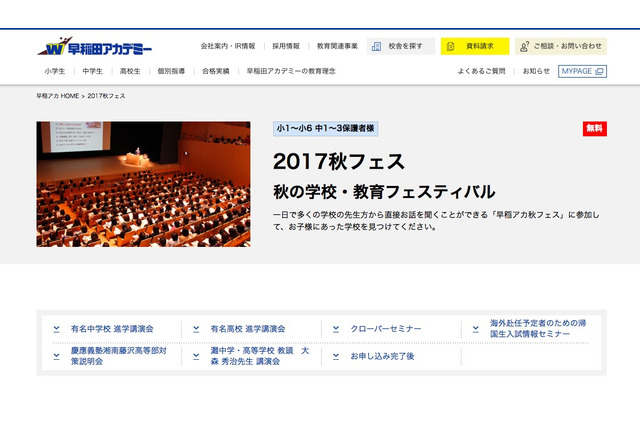This screenshot has width=640, height=426.
Task: Click the 2017秋フェス breadcrumb text
Action: (106, 96)
